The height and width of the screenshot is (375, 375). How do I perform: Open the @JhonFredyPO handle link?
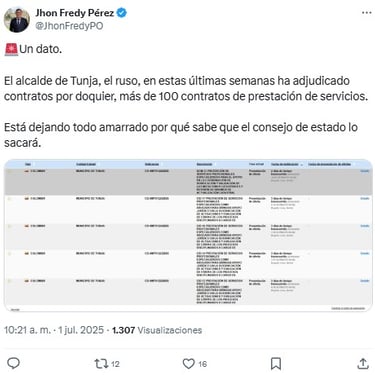pos(69,26)
